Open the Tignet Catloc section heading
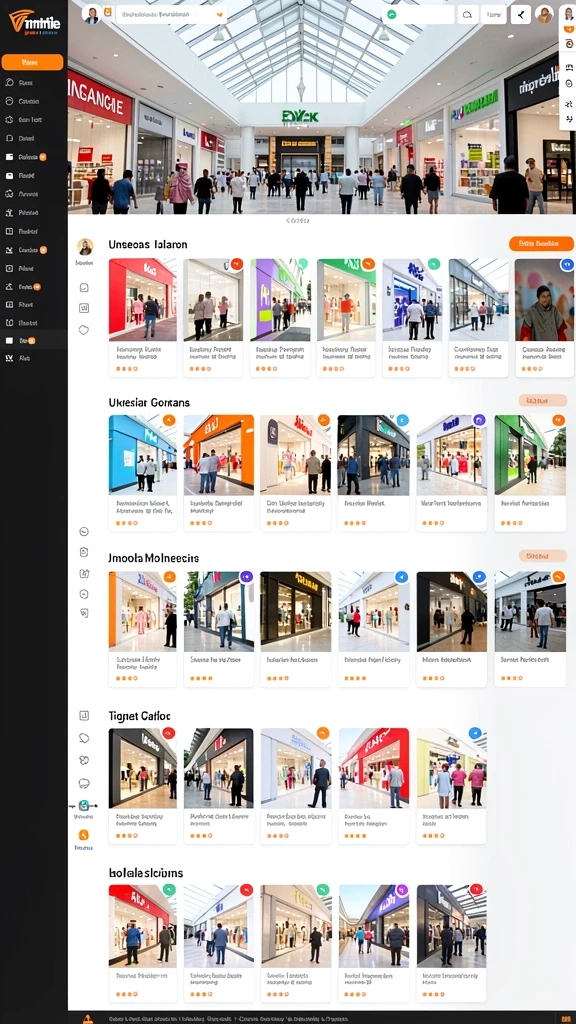Screen dimensions: 576x1024 pyautogui.click(x=140, y=716)
